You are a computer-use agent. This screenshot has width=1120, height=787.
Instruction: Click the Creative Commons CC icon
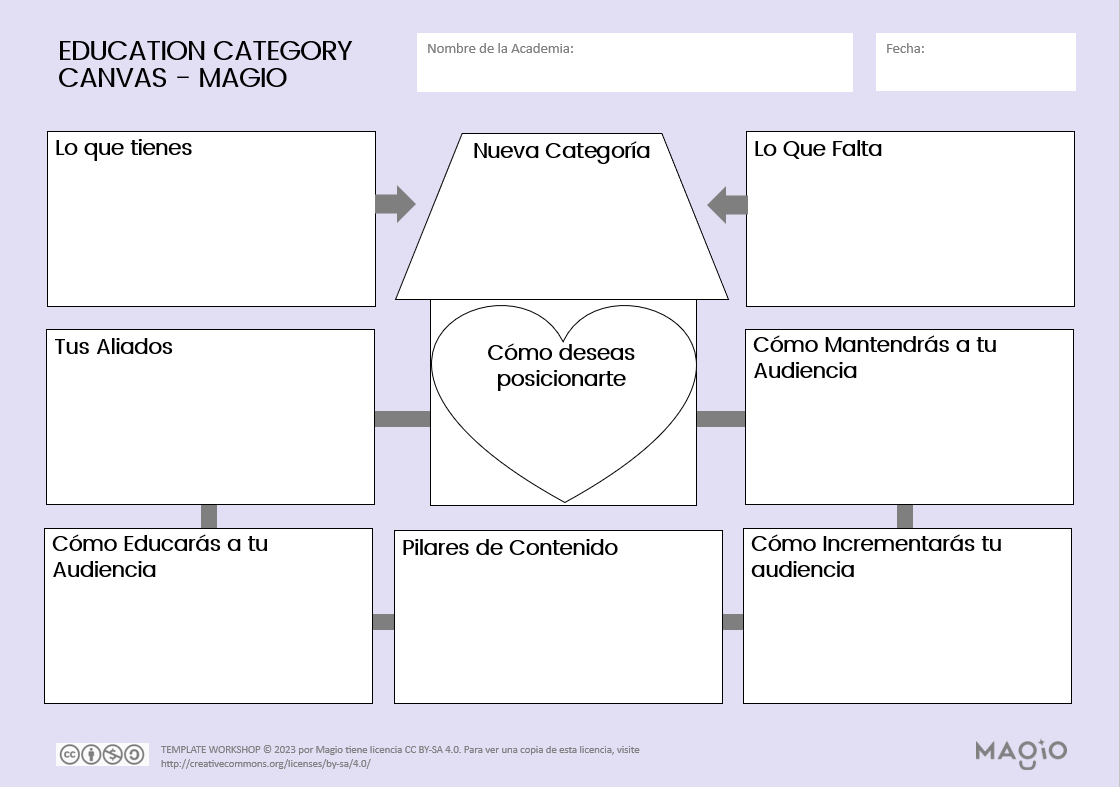pos(70,753)
